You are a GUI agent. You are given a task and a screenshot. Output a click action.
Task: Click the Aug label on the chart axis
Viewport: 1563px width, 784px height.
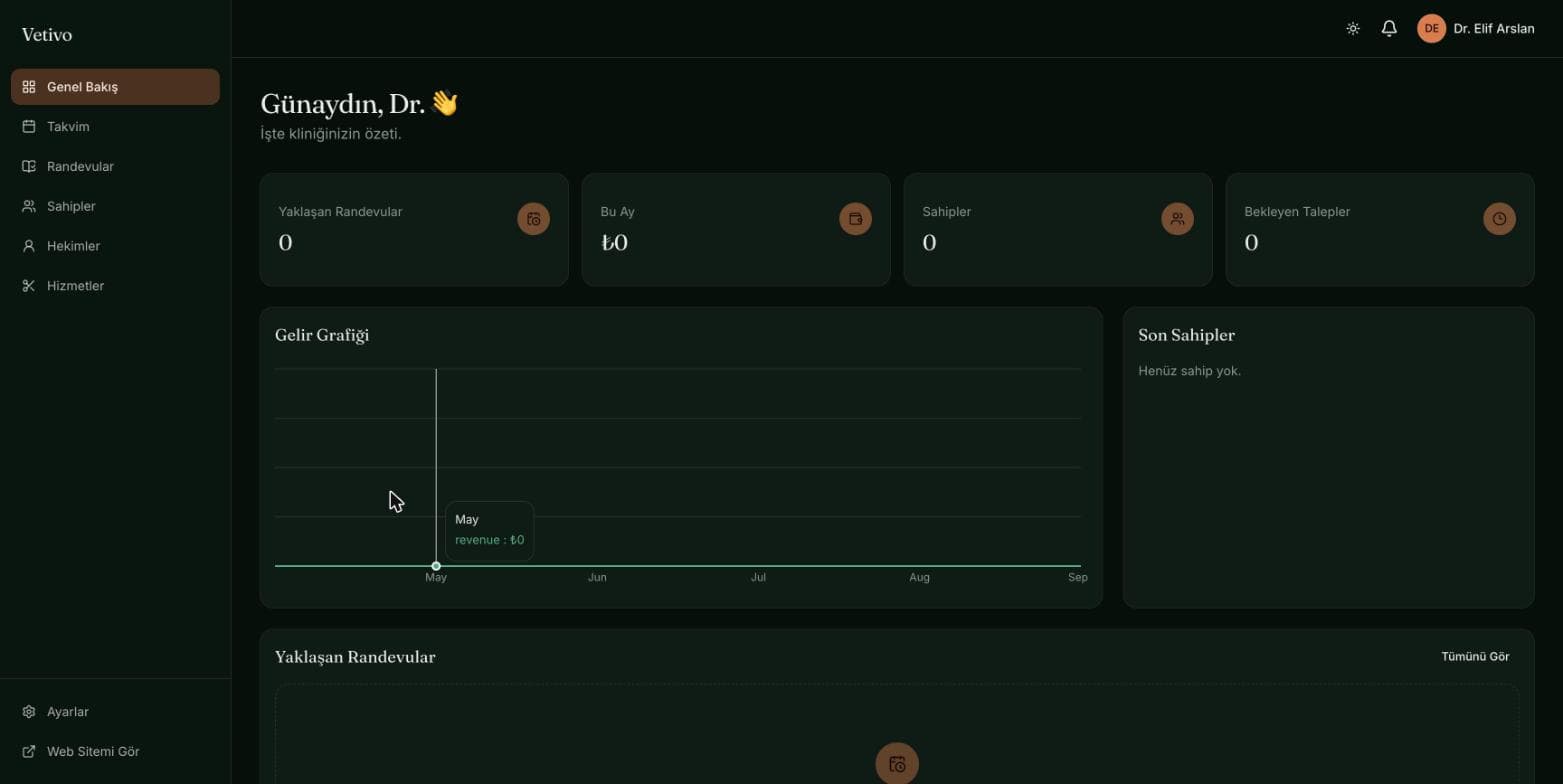click(919, 578)
